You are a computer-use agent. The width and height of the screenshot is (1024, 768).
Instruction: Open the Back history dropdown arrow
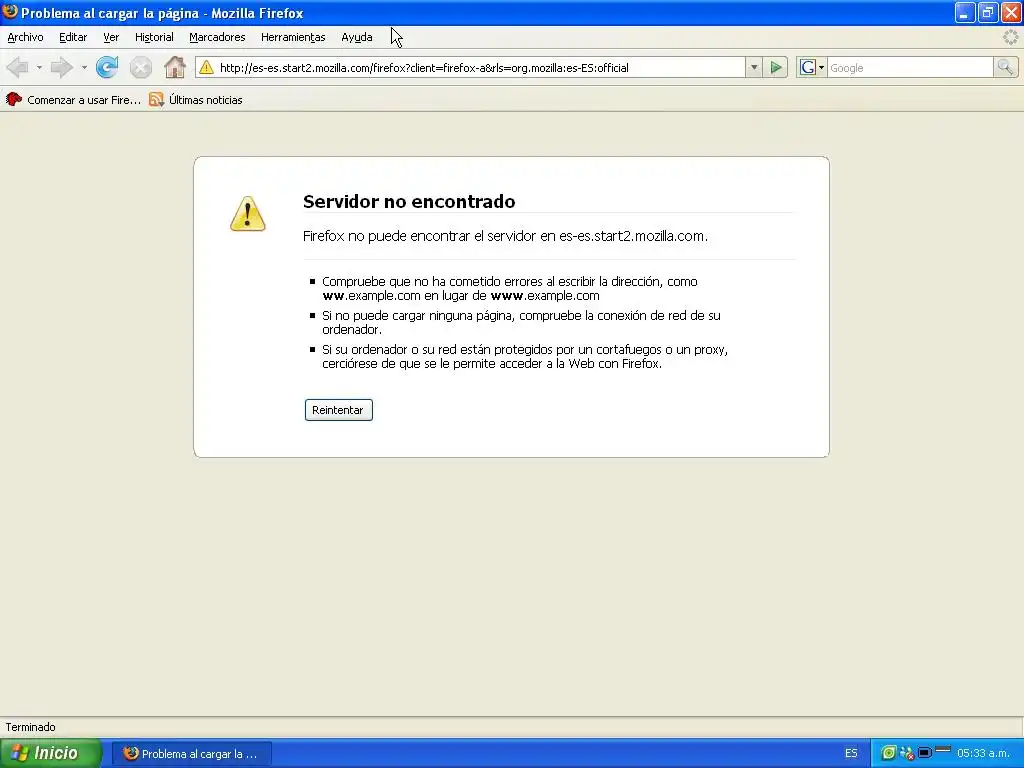pos(39,67)
